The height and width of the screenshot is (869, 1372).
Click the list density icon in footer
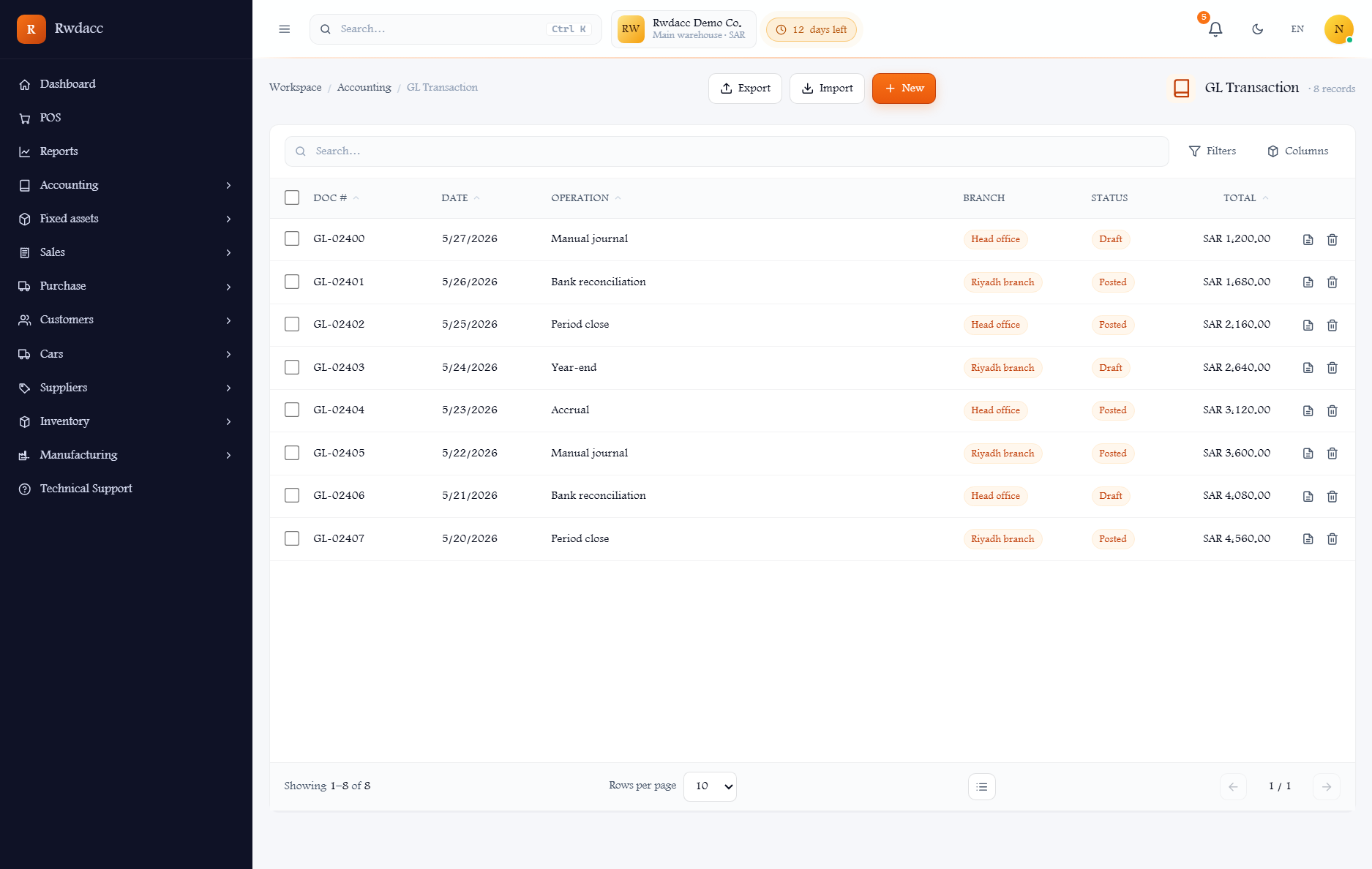(982, 786)
